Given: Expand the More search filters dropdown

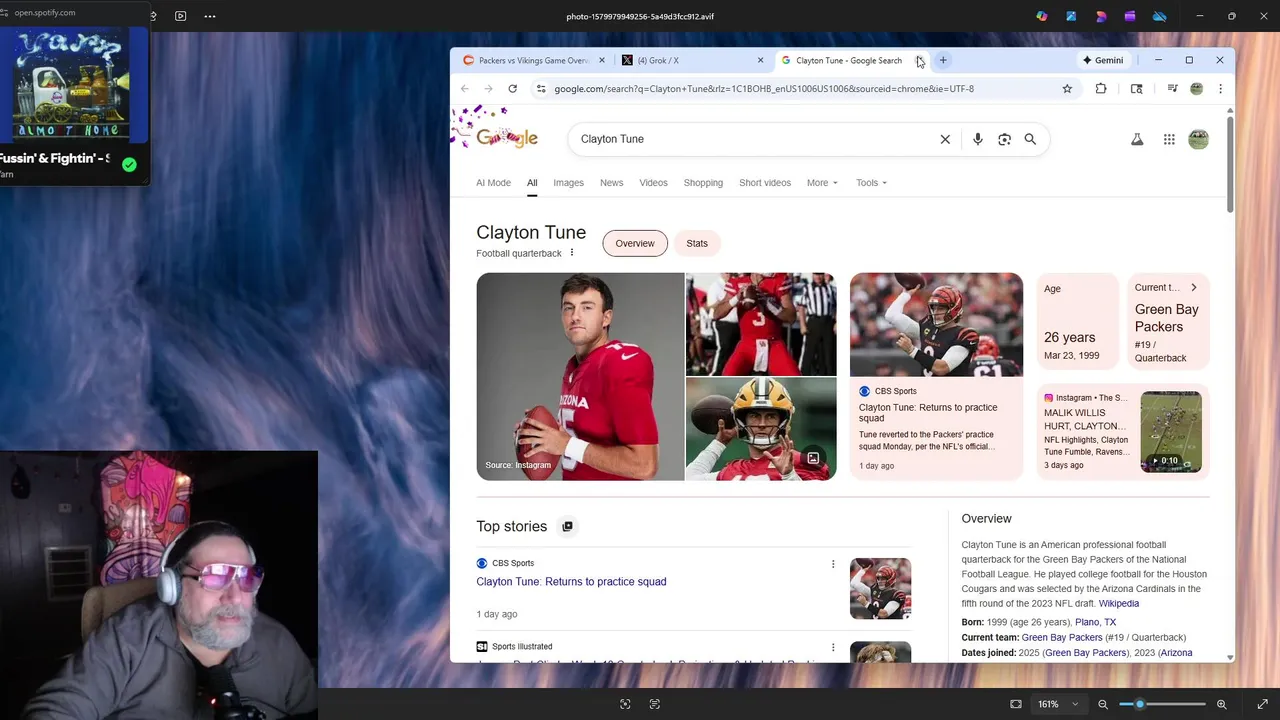Looking at the screenshot, I should [x=822, y=183].
